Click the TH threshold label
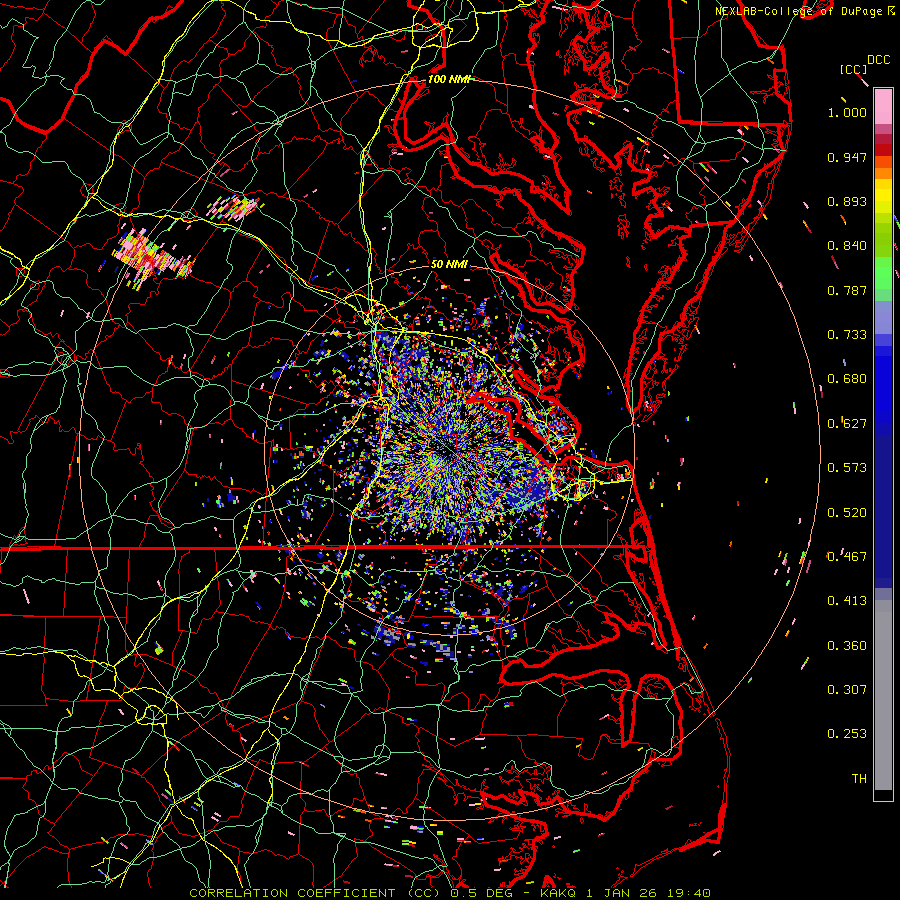 (x=859, y=779)
